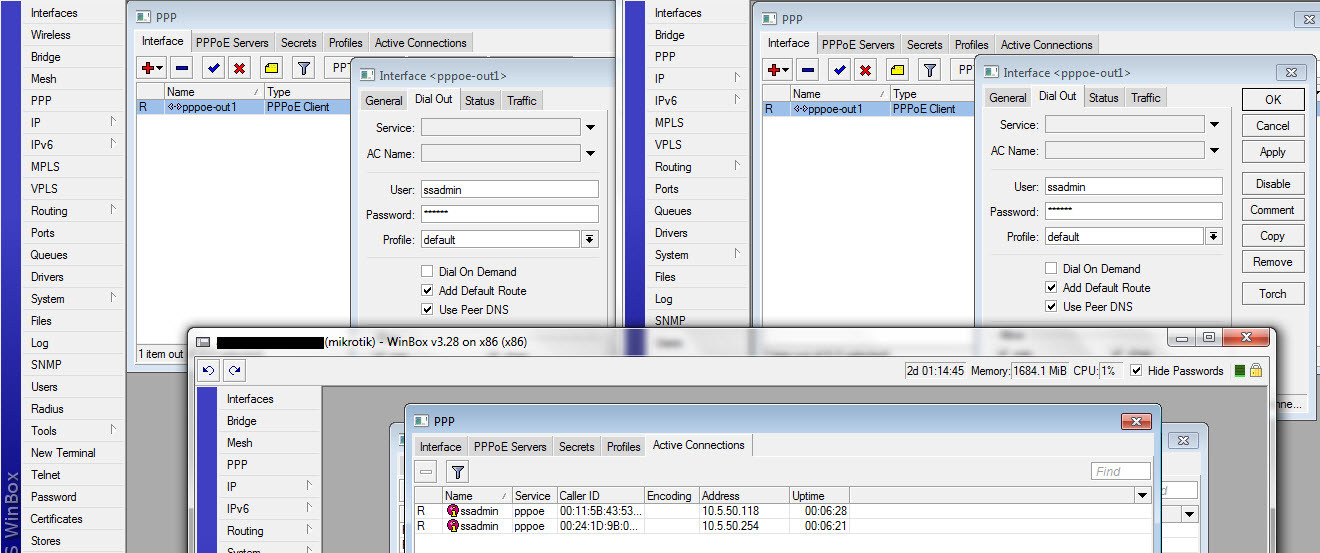This screenshot has width=1320, height=553.
Task: Expand the Tools submenu in left sidebar
Action: tap(113, 430)
